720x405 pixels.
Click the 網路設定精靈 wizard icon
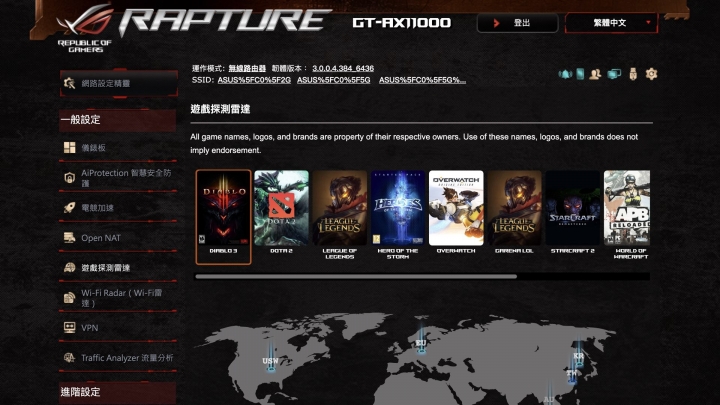click(69, 83)
